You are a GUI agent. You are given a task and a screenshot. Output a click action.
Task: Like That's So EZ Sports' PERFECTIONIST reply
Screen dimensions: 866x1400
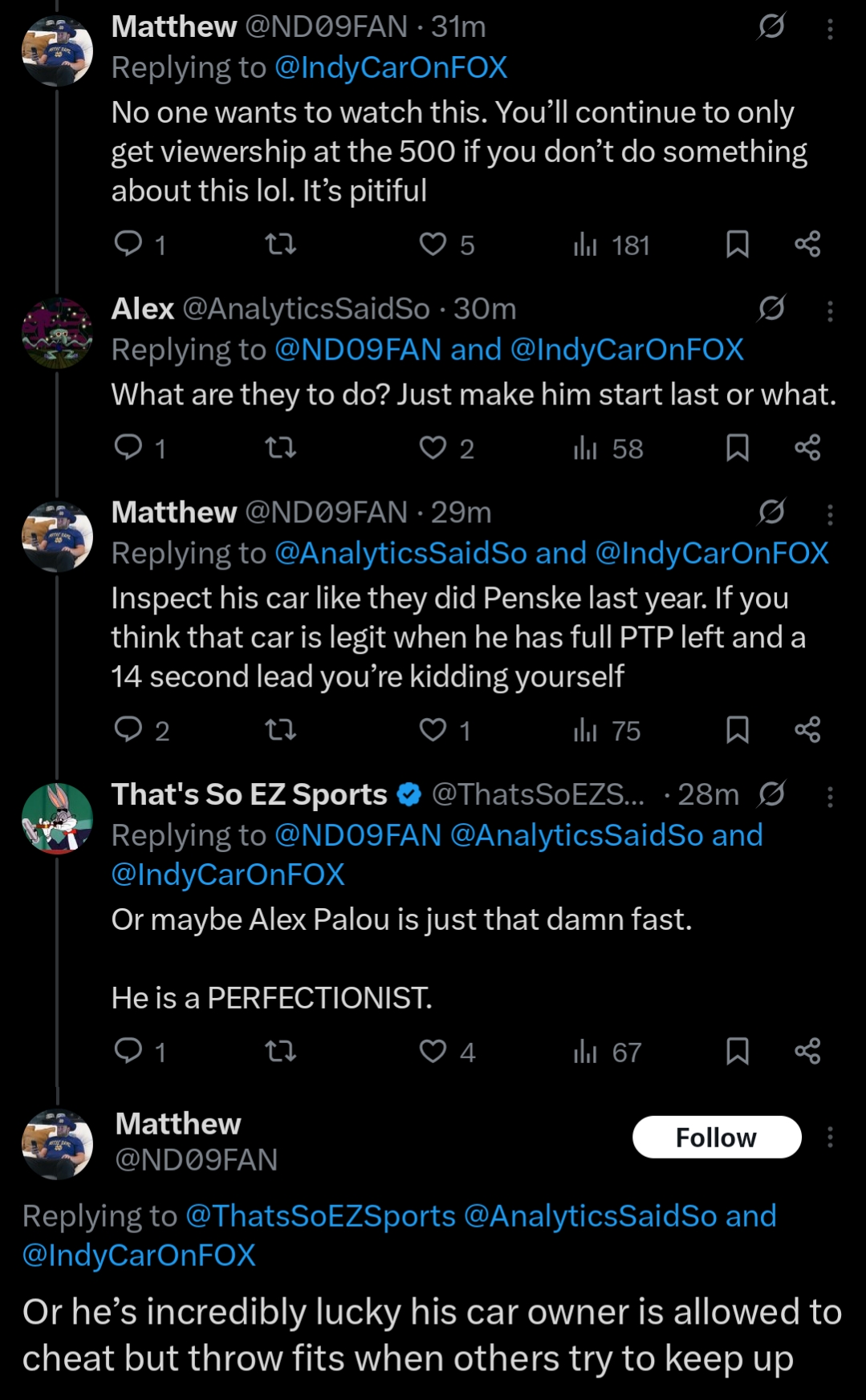(433, 1050)
